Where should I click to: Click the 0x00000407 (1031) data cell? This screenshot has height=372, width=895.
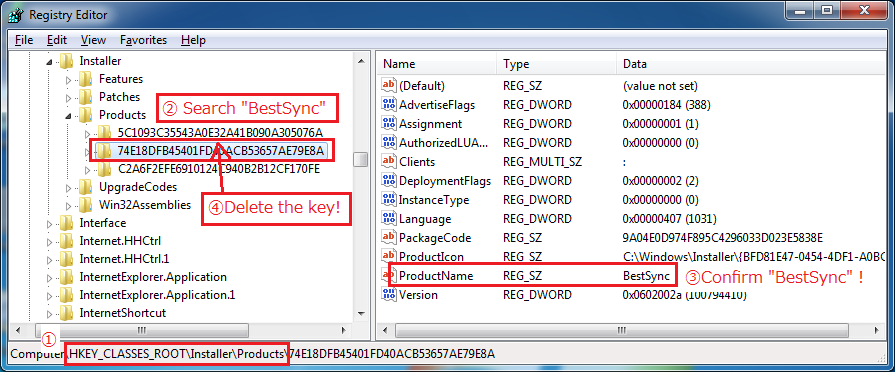click(670, 219)
